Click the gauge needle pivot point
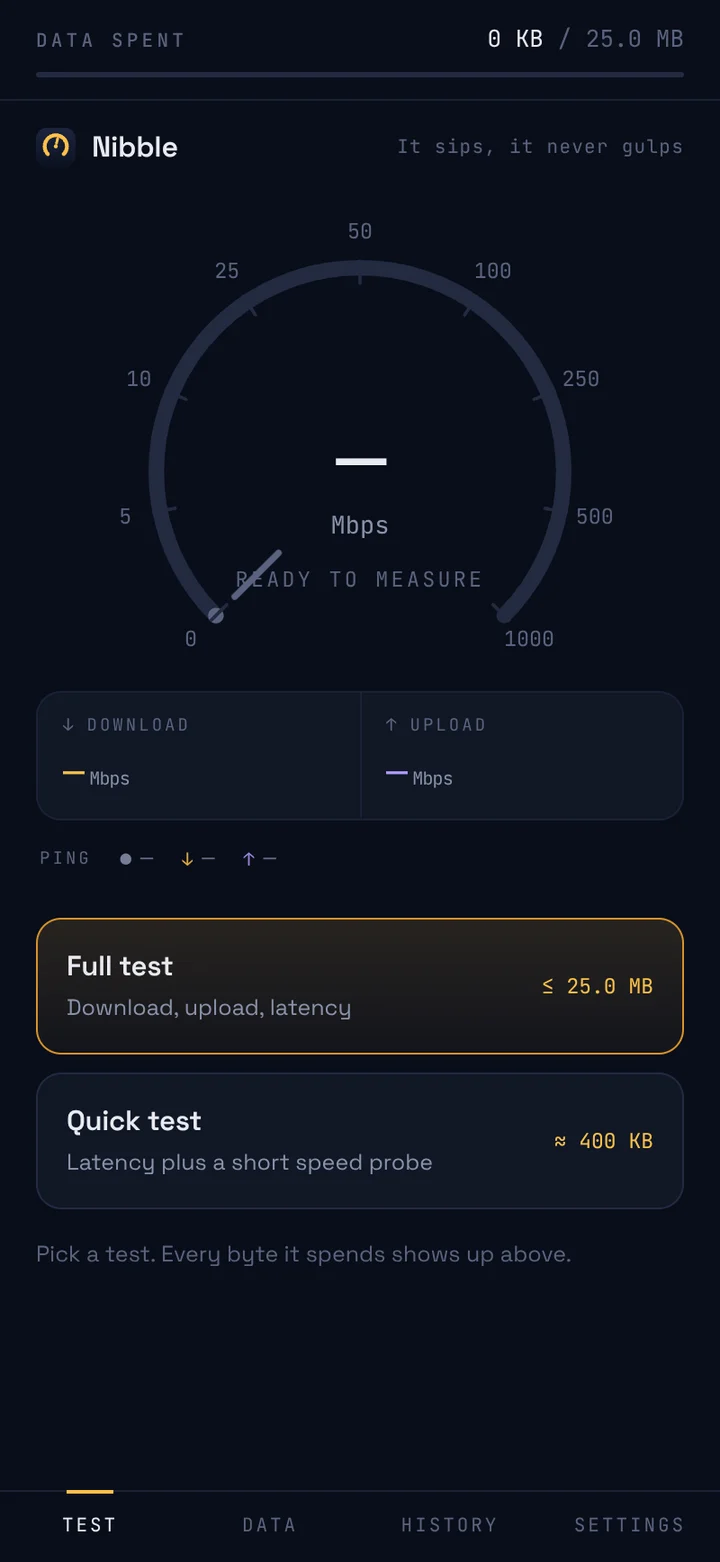This screenshot has width=720, height=1562. point(215,615)
